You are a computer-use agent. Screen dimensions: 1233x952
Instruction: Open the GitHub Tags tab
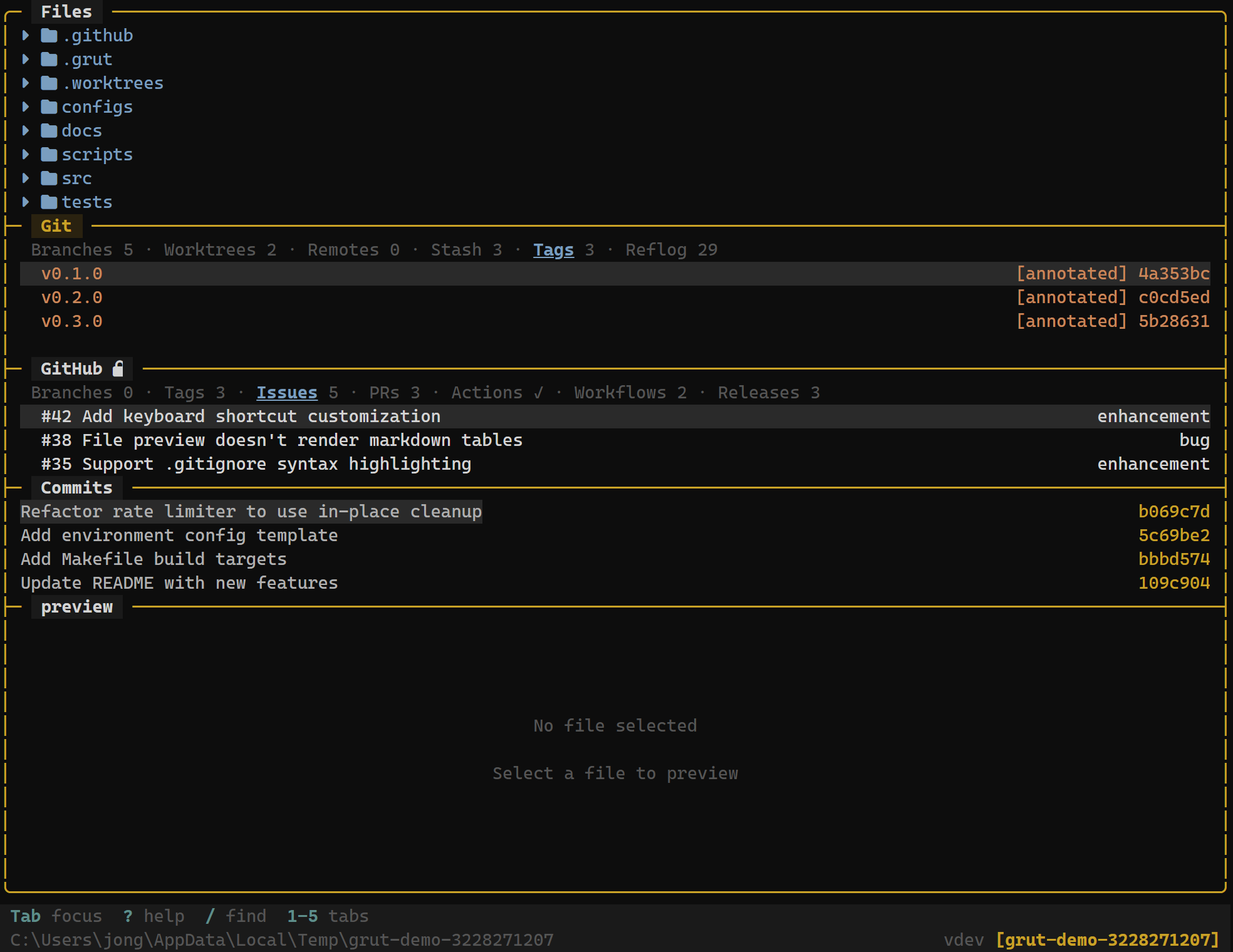pyautogui.click(x=194, y=393)
